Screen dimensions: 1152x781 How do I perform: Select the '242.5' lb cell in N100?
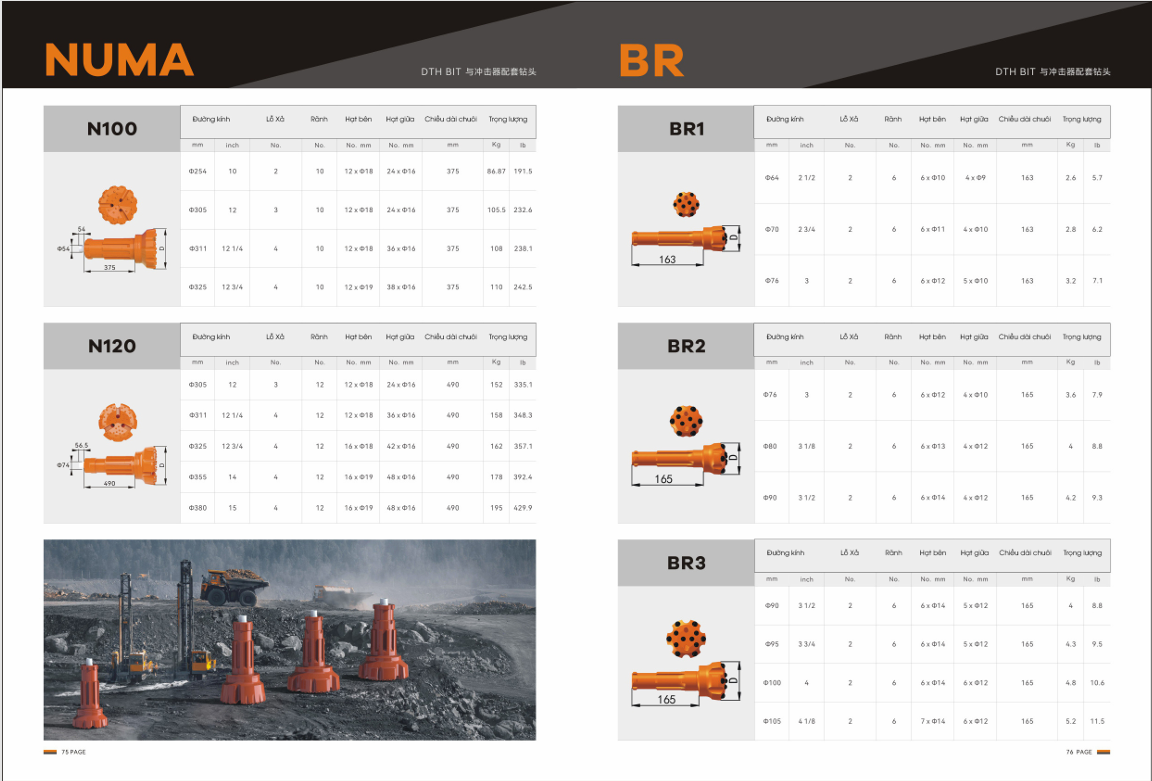(523, 287)
